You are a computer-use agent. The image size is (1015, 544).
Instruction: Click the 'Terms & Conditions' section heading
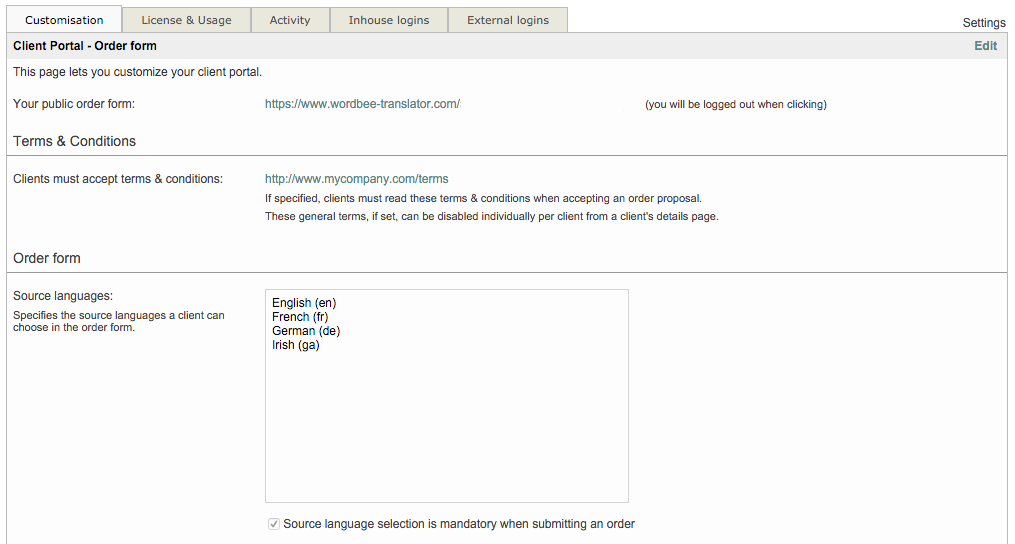click(x=75, y=141)
